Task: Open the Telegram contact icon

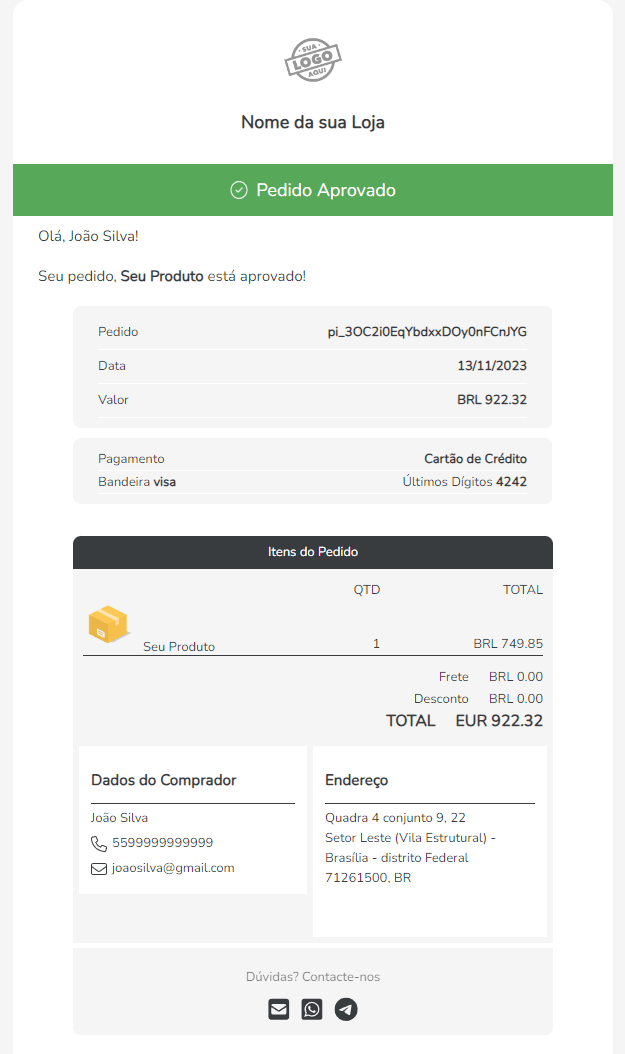Action: coord(346,1009)
